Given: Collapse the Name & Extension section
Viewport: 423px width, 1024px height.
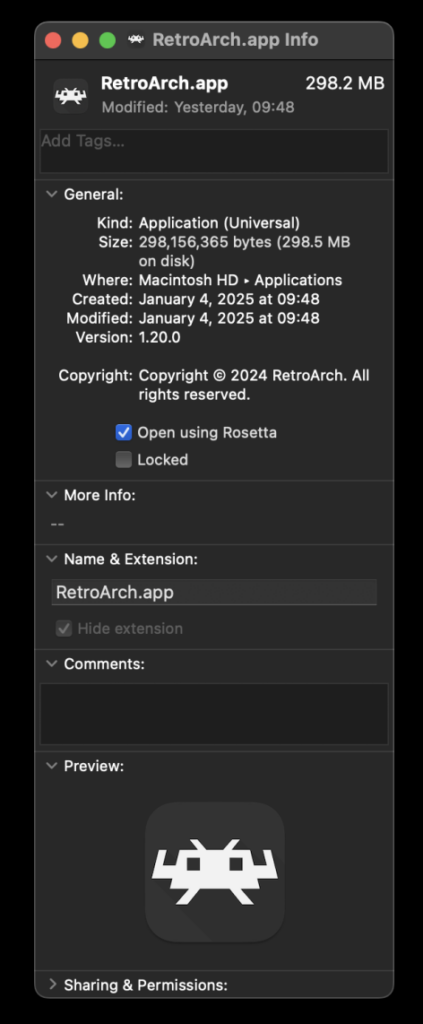Looking at the screenshot, I should coord(52,559).
